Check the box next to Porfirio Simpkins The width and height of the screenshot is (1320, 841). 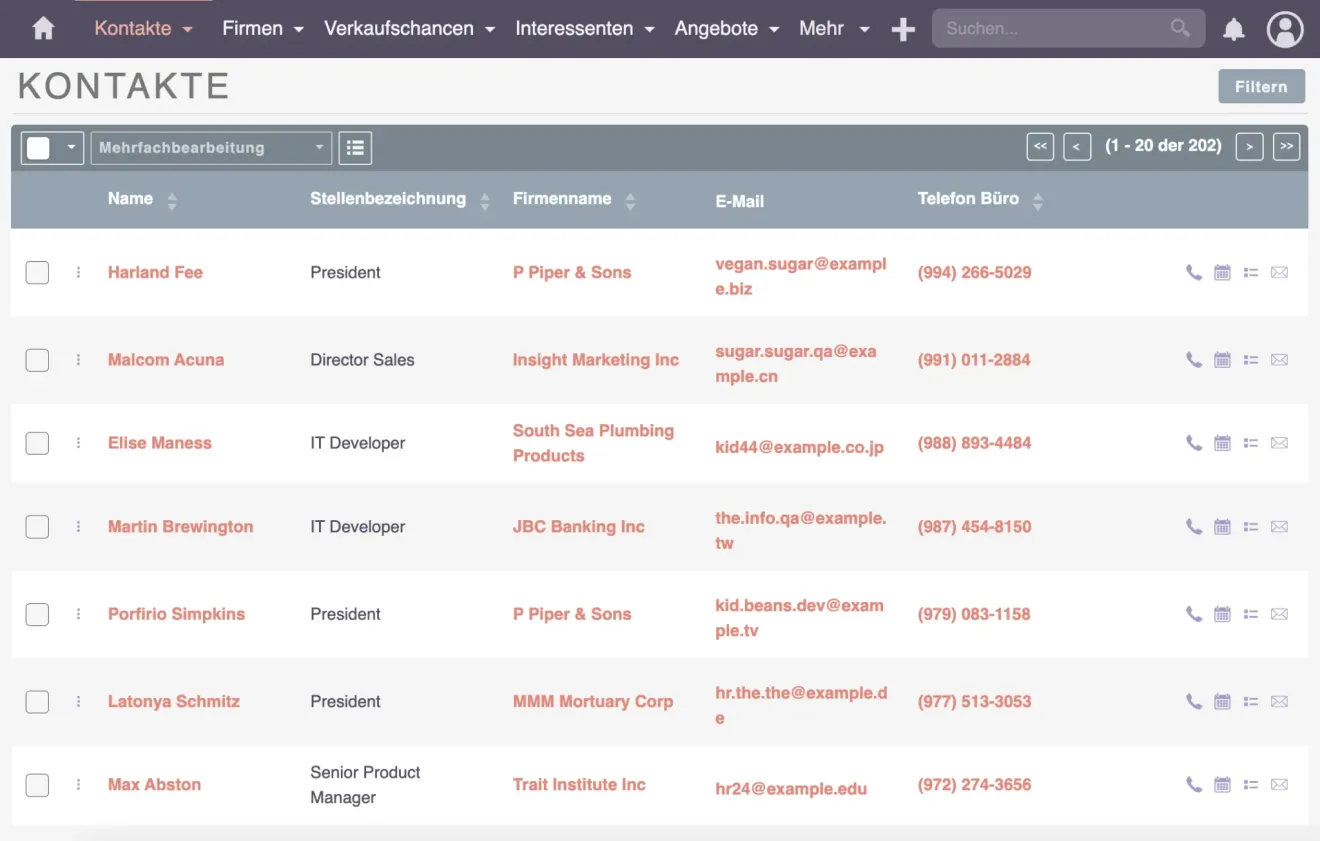click(37, 614)
